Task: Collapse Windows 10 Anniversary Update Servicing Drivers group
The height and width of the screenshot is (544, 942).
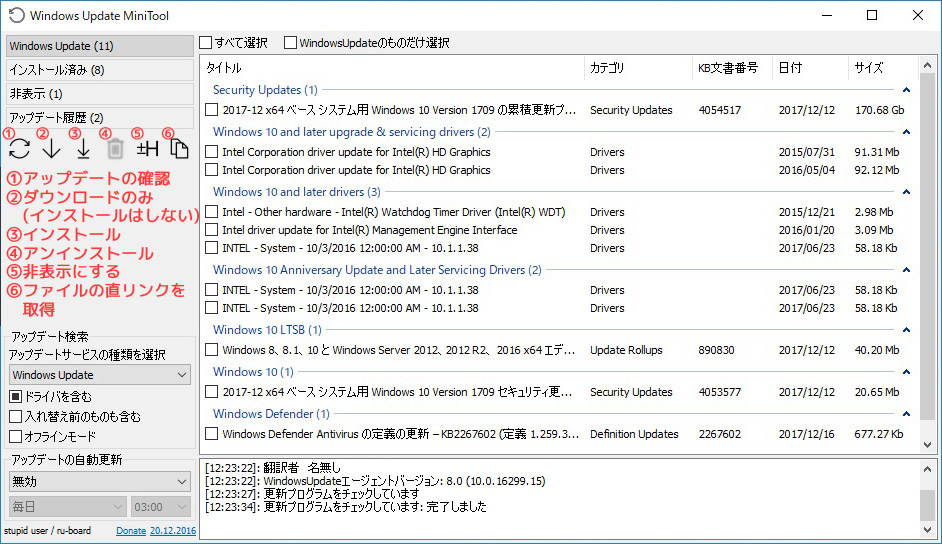Action: pos(906,270)
